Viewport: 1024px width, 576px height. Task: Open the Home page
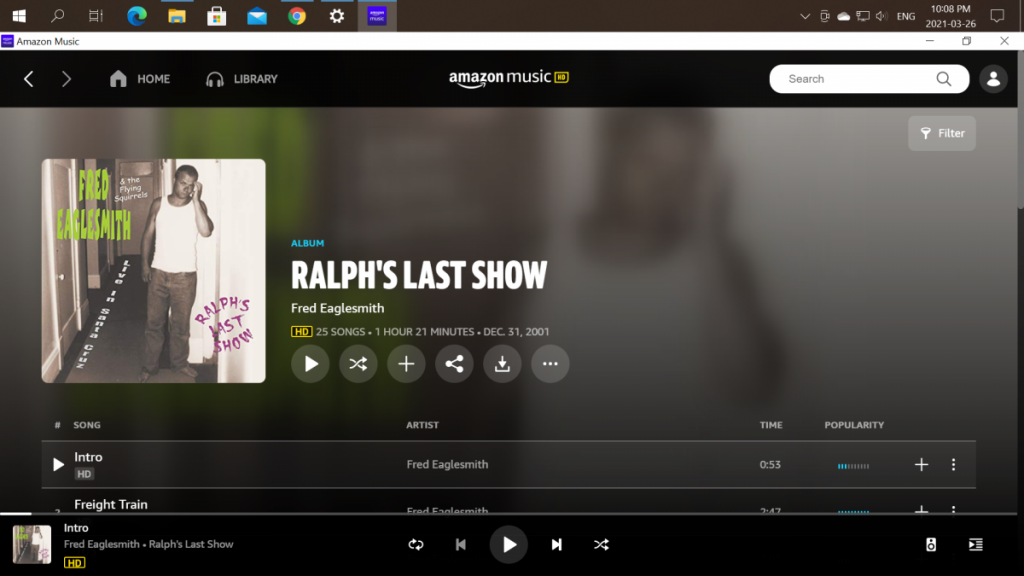click(140, 79)
